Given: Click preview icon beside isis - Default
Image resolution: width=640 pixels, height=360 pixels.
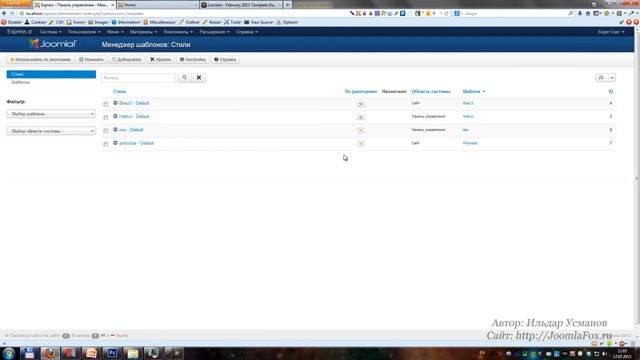Looking at the screenshot, I should [115, 130].
